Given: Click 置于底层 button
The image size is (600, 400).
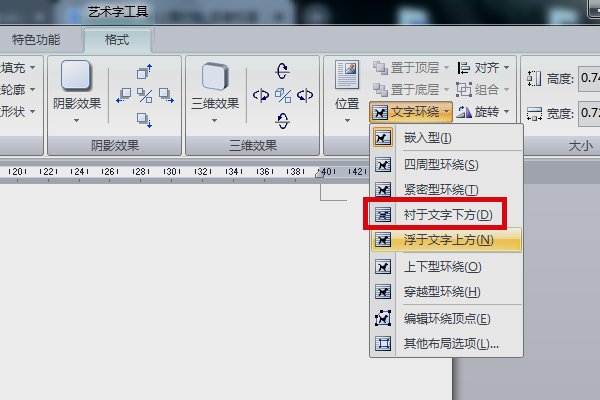Looking at the screenshot, I should [406, 90].
